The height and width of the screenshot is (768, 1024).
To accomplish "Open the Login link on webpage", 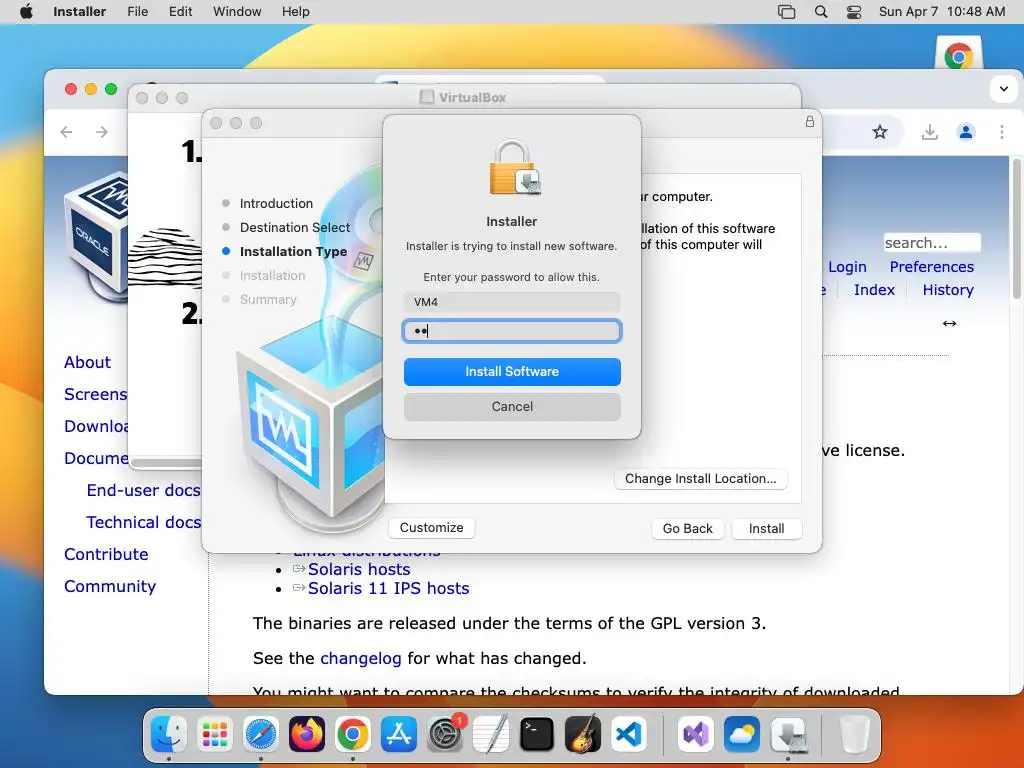I will (x=847, y=266).
